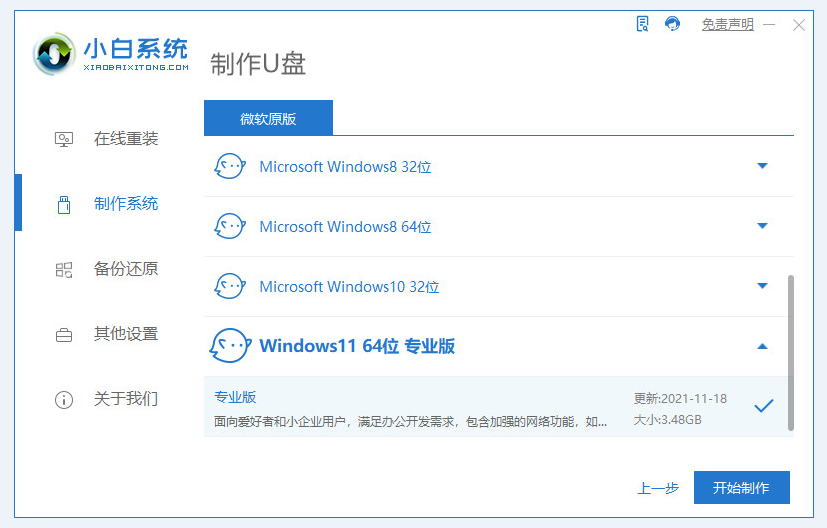
Task: Contact customer service via headset icon
Action: click(x=673, y=24)
